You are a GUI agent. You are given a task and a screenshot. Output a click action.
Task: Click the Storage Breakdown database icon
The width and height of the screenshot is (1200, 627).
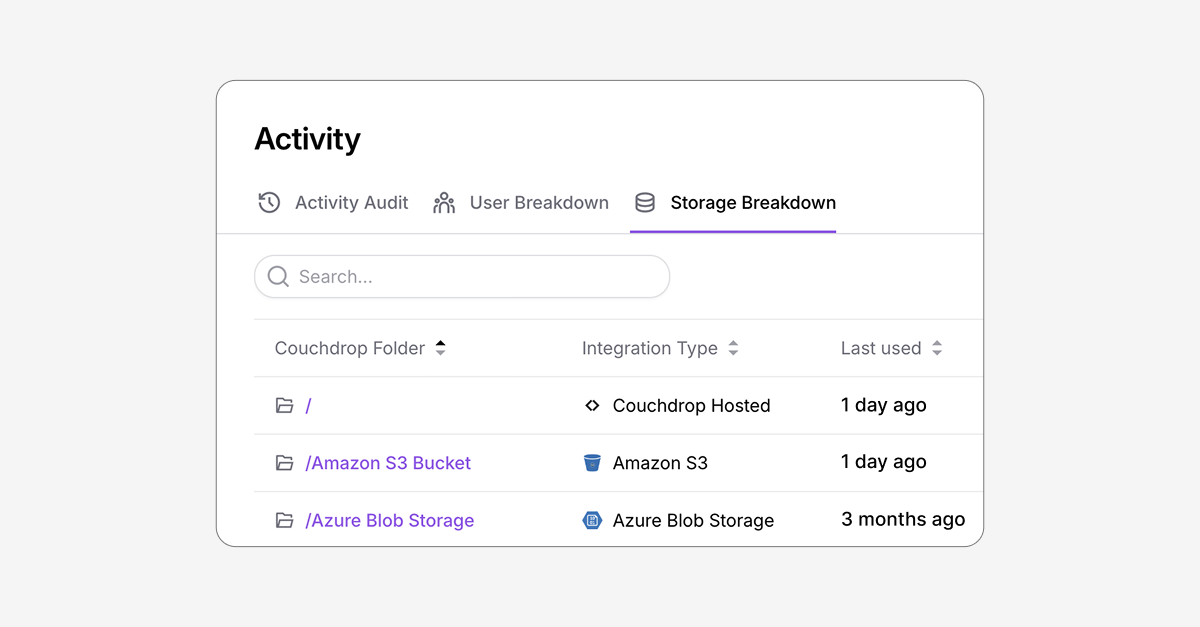point(645,203)
